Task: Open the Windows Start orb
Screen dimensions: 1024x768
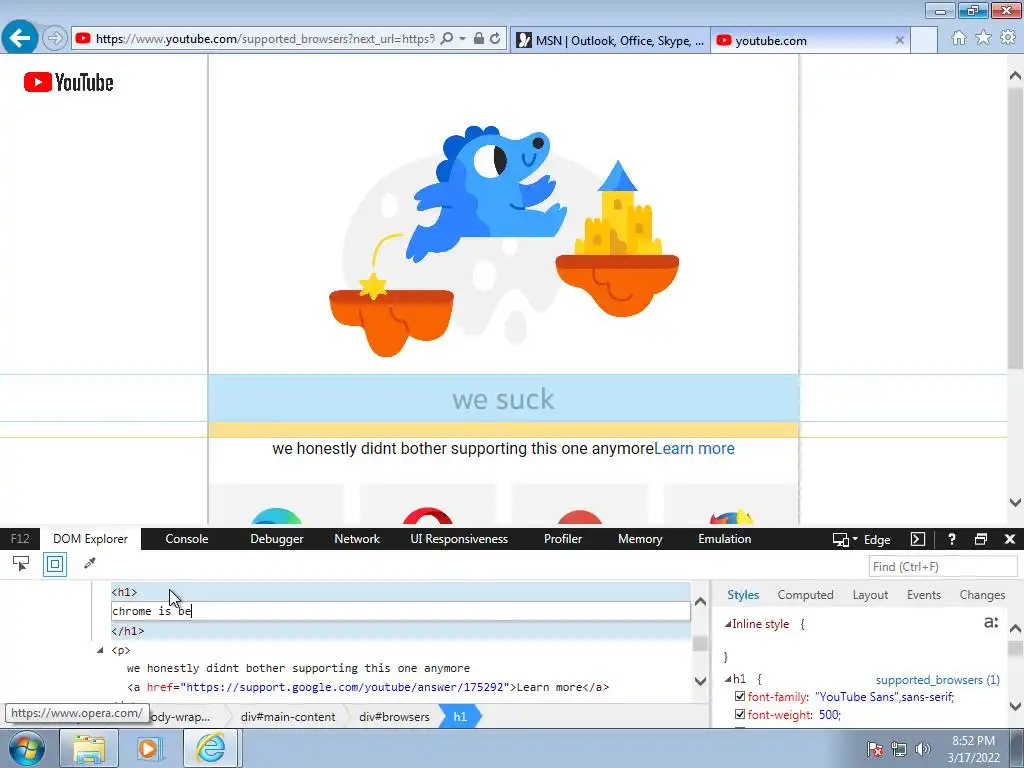Action: tap(26, 748)
